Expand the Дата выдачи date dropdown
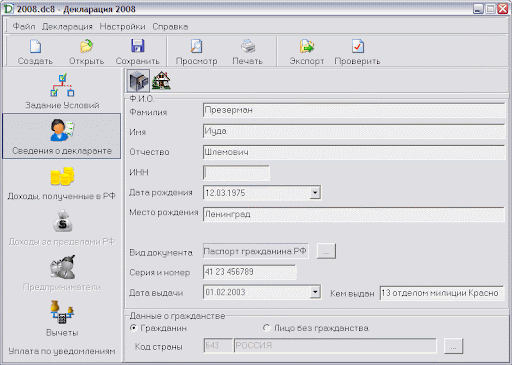This screenshot has width=512, height=365. (315, 292)
